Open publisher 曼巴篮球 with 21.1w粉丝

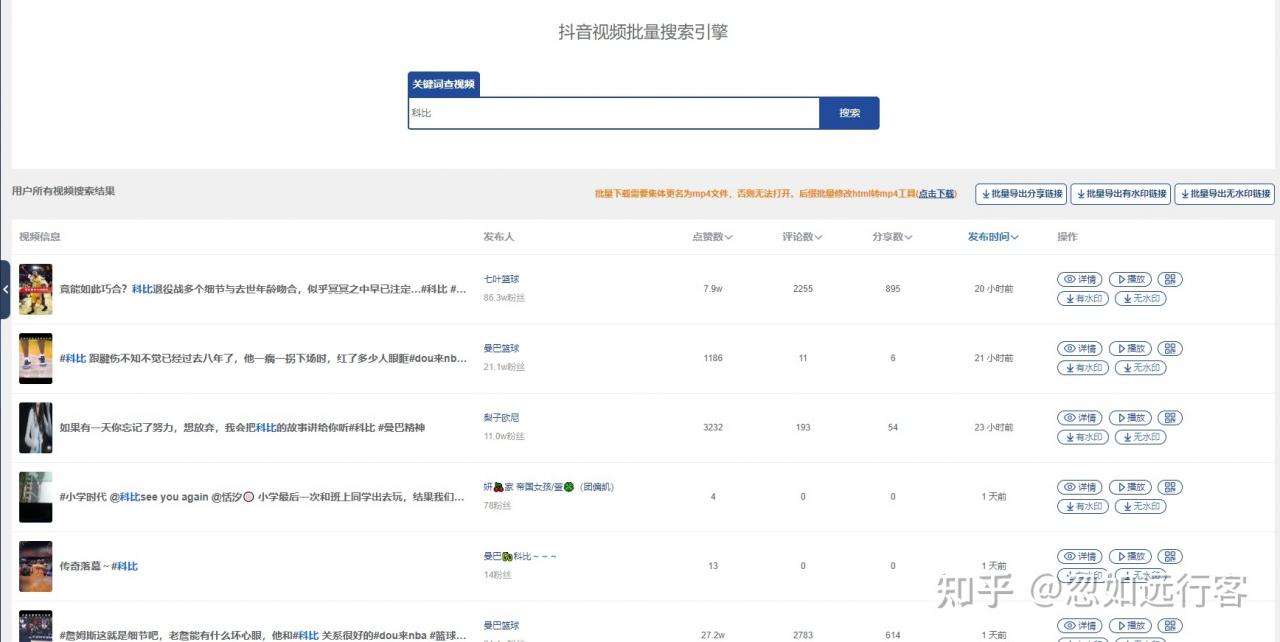tap(501, 348)
